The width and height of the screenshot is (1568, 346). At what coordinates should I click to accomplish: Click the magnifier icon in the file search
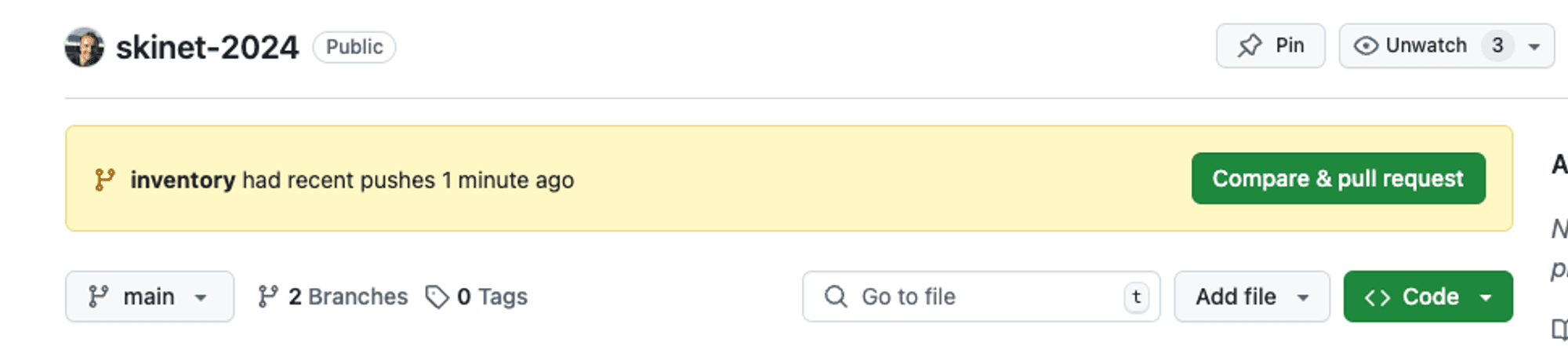click(x=836, y=297)
